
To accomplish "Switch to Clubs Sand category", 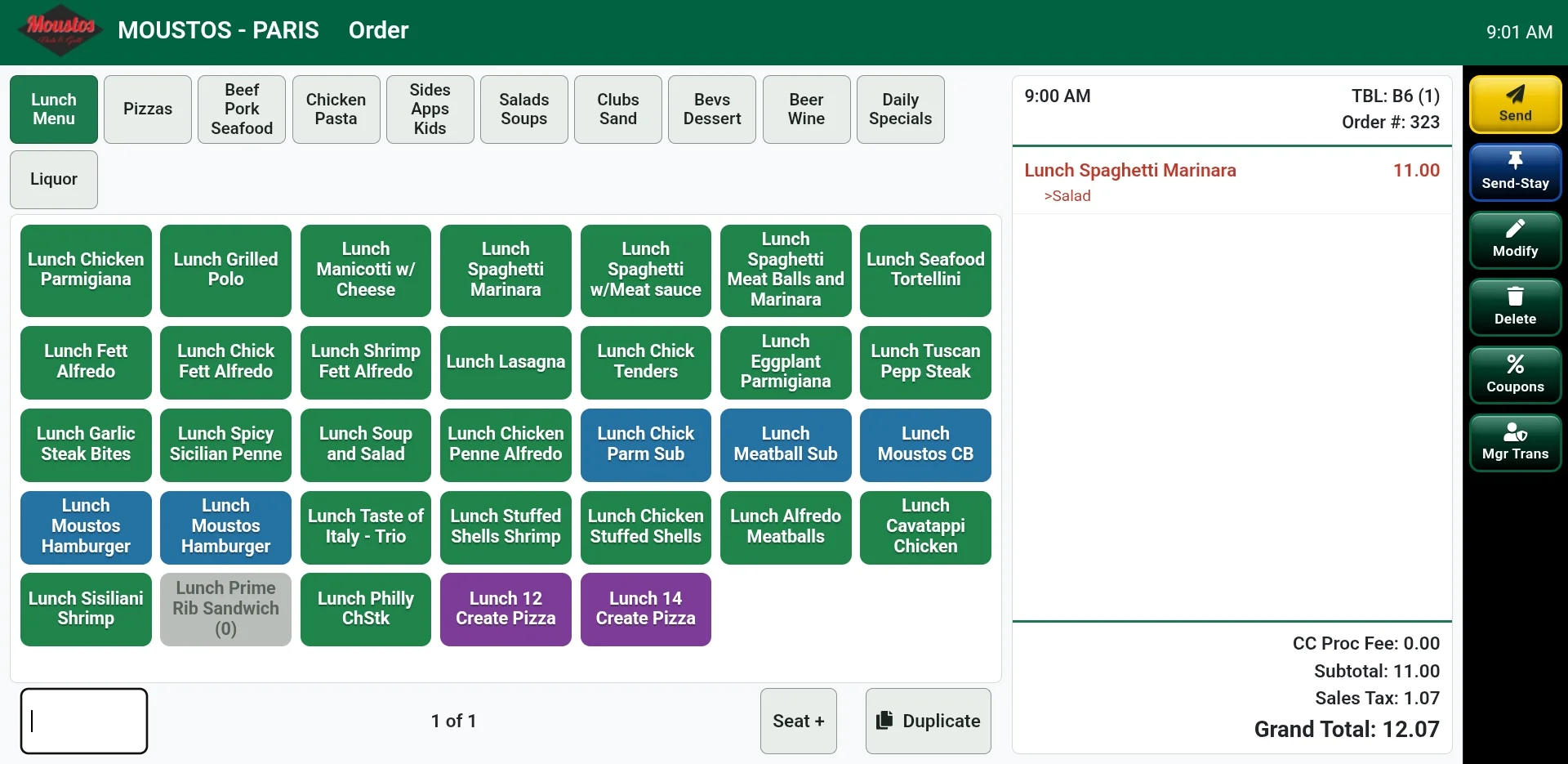I will click(617, 109).
